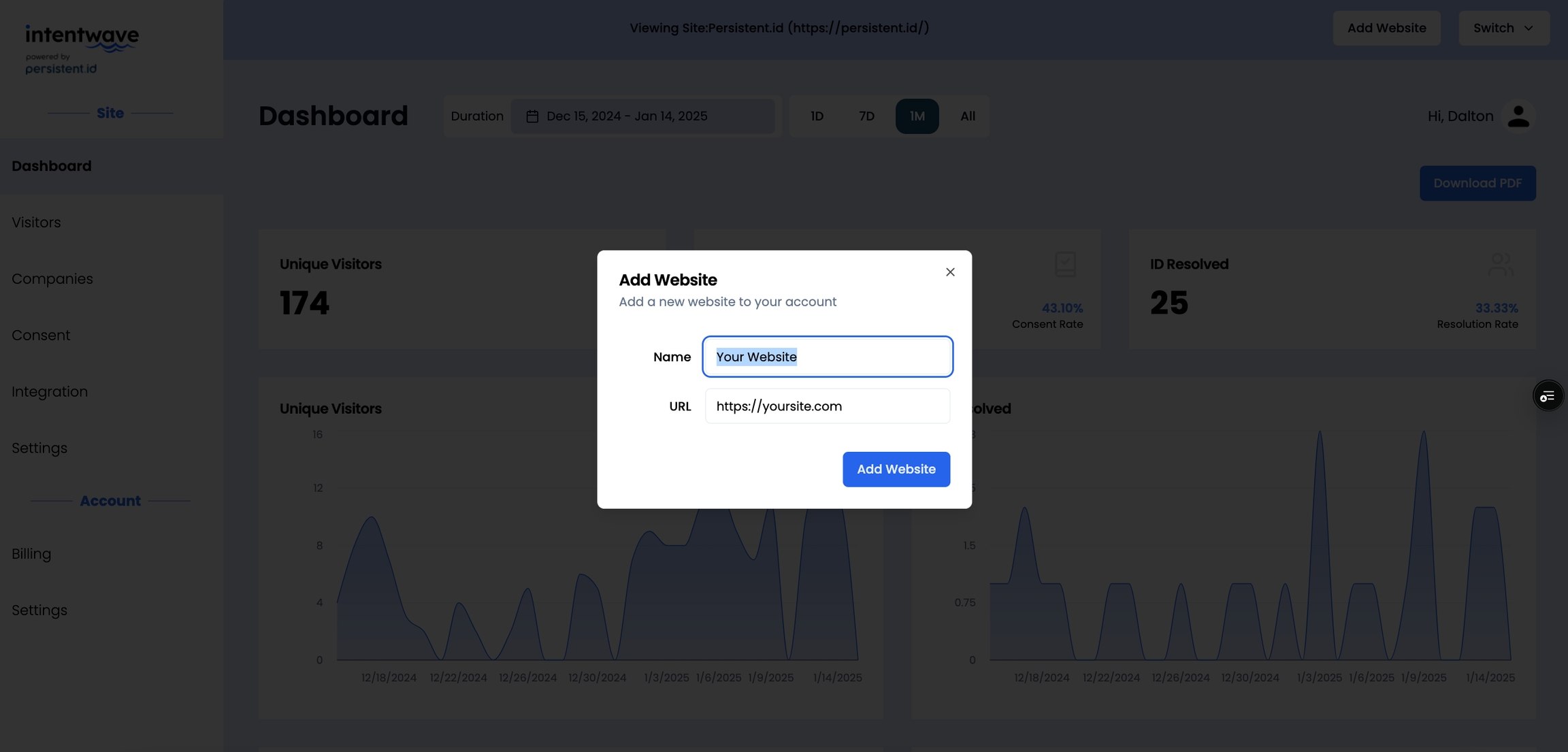Click the consent checkmark card icon
Image resolution: width=1568 pixels, height=752 pixels.
[x=1065, y=264]
